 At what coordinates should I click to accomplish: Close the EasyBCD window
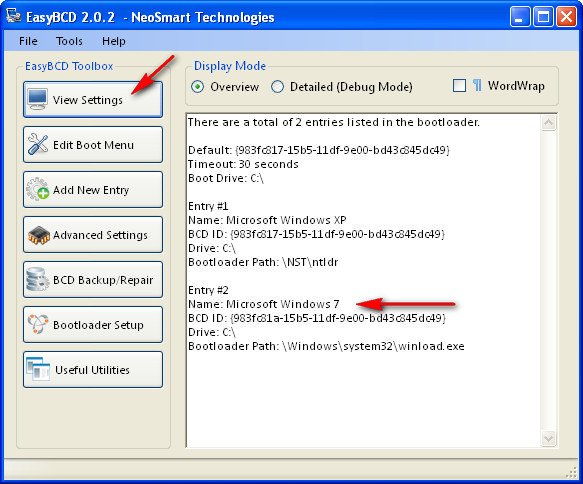[x=566, y=17]
